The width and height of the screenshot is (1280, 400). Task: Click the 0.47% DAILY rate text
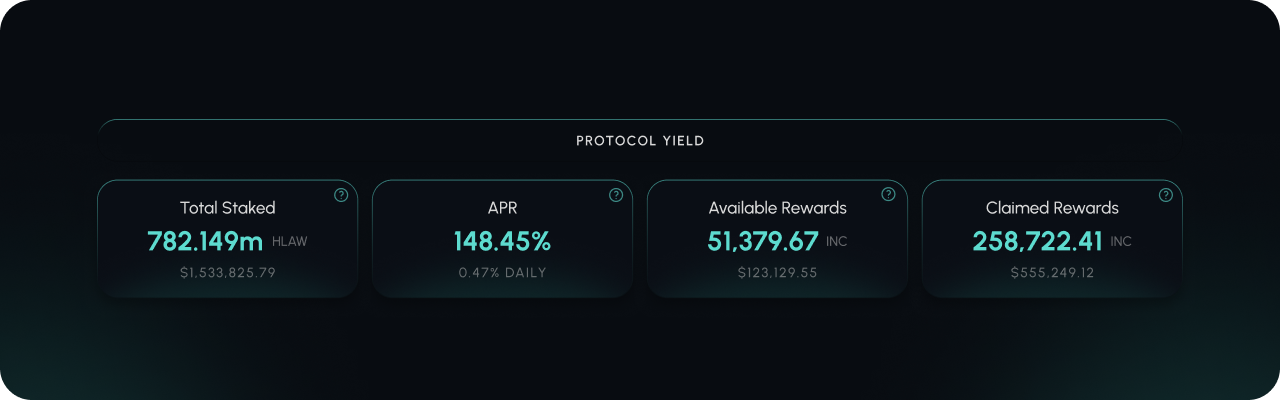(x=502, y=273)
